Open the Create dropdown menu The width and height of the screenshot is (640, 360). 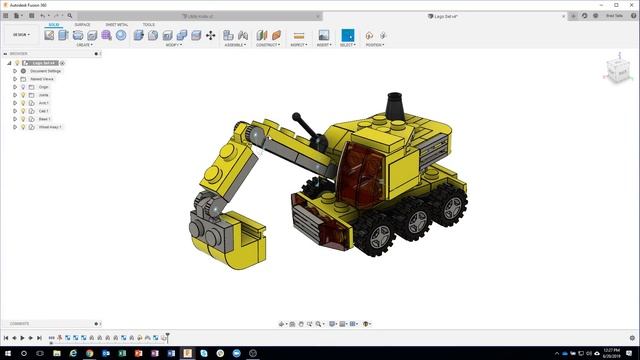84,45
